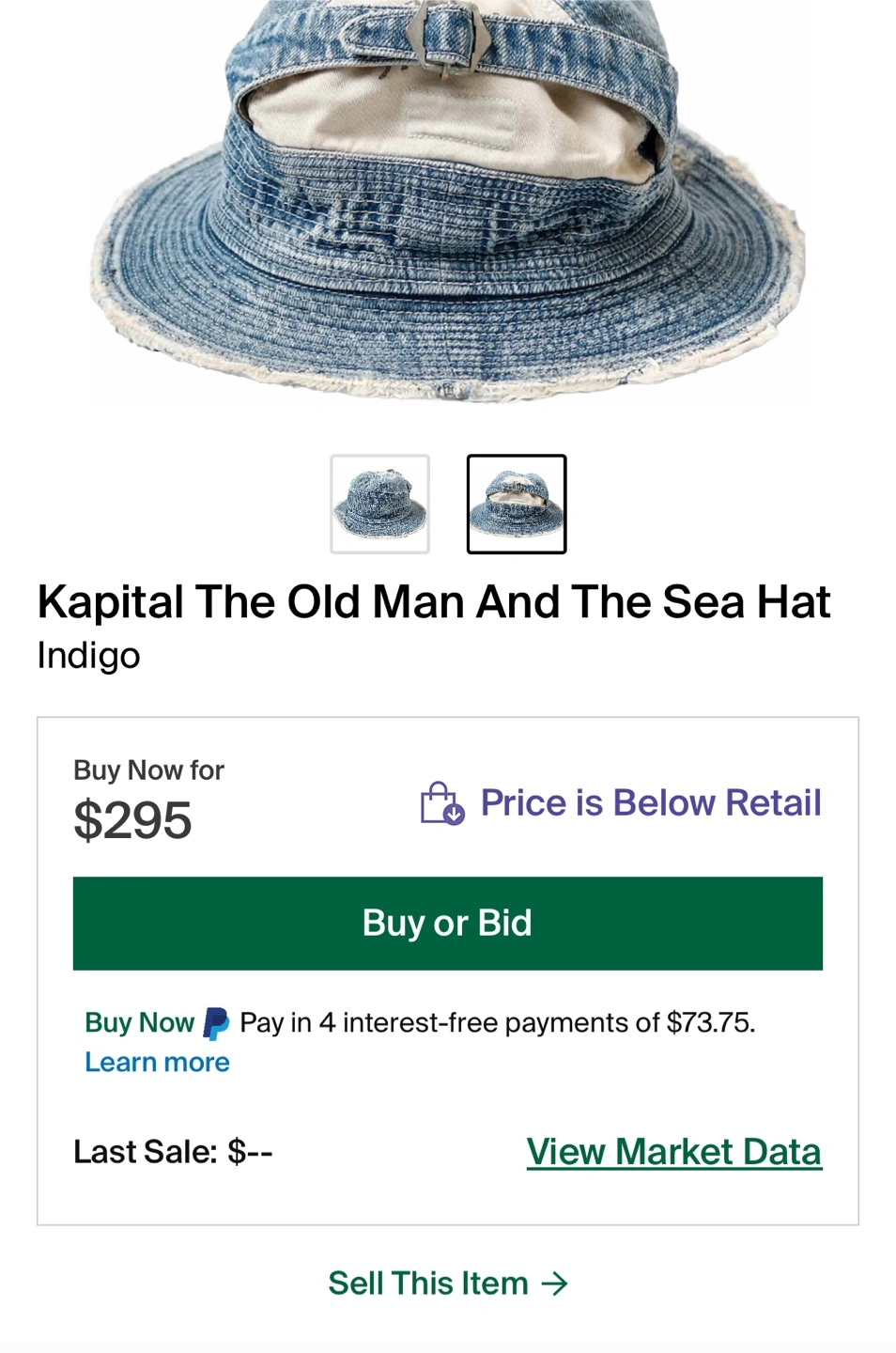This screenshot has height=1353, width=896.
Task: Click the Last Sale text
Action: click(x=173, y=1152)
